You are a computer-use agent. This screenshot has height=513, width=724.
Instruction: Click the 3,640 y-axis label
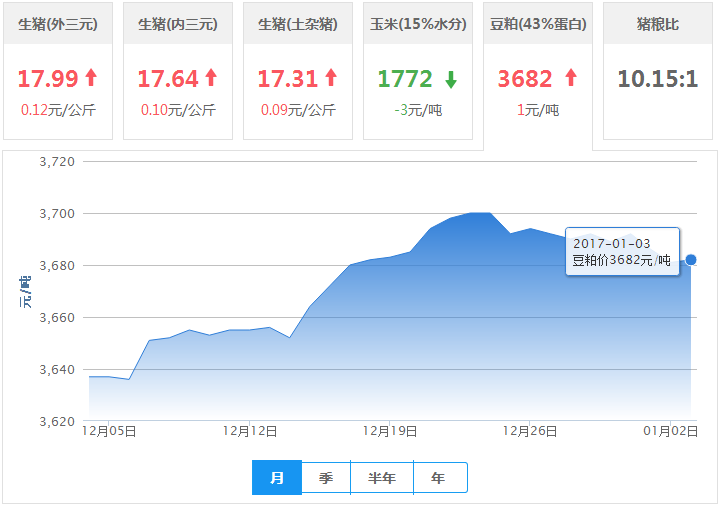57,370
